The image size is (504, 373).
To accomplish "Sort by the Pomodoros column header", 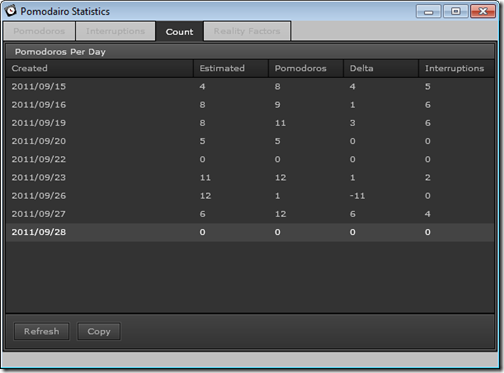I will pyautogui.click(x=306, y=68).
